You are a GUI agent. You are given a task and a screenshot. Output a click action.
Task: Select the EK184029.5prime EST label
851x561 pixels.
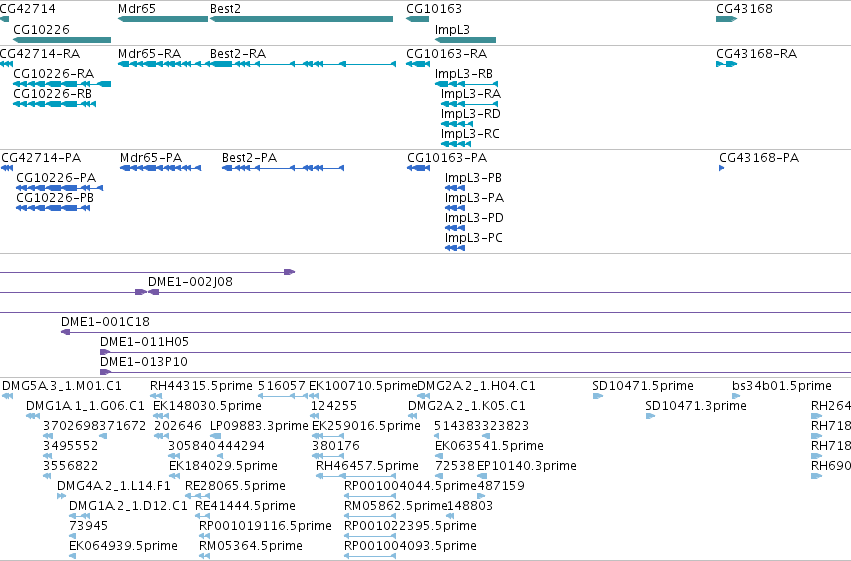coord(224,466)
